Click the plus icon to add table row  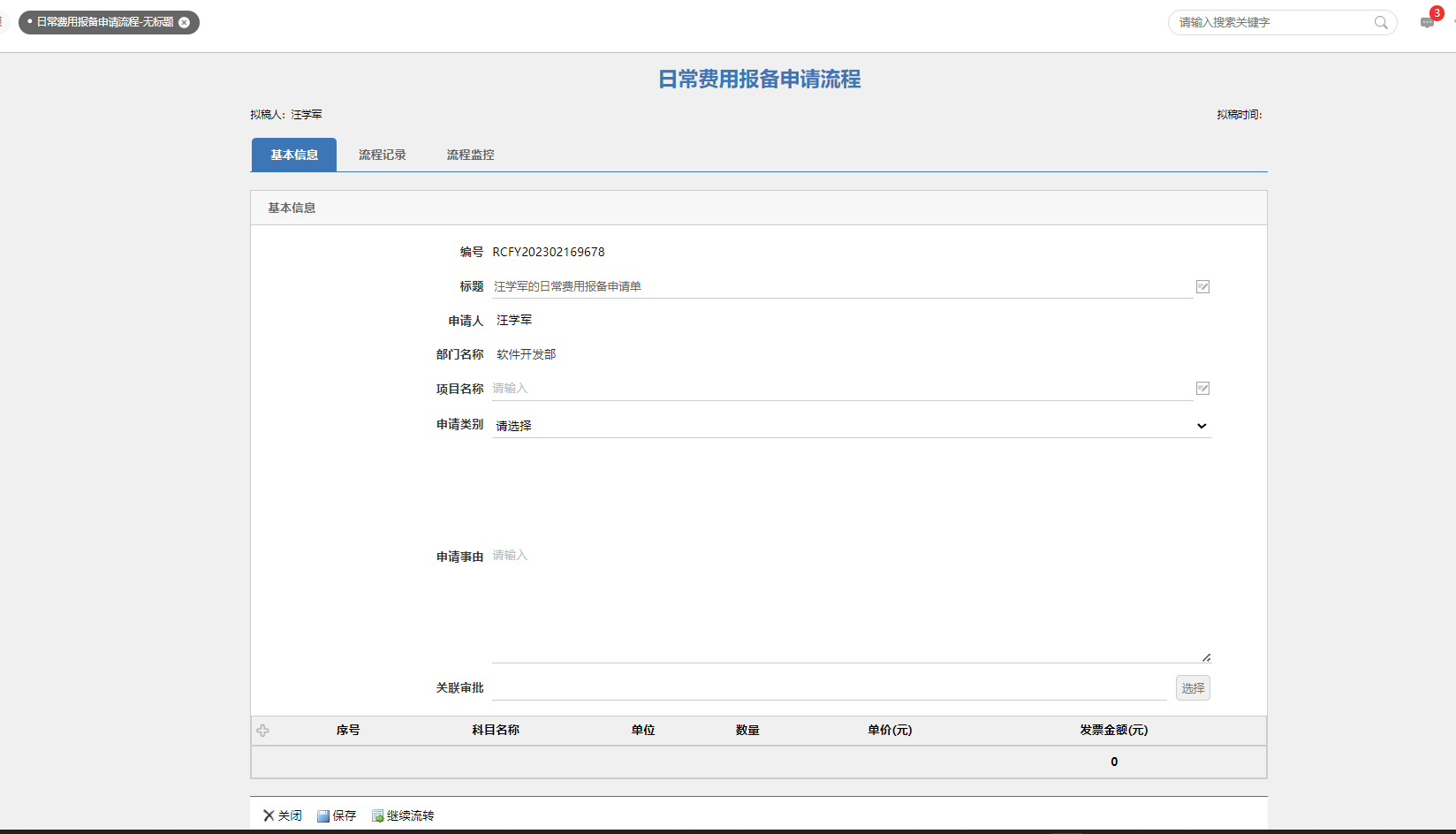click(x=262, y=731)
